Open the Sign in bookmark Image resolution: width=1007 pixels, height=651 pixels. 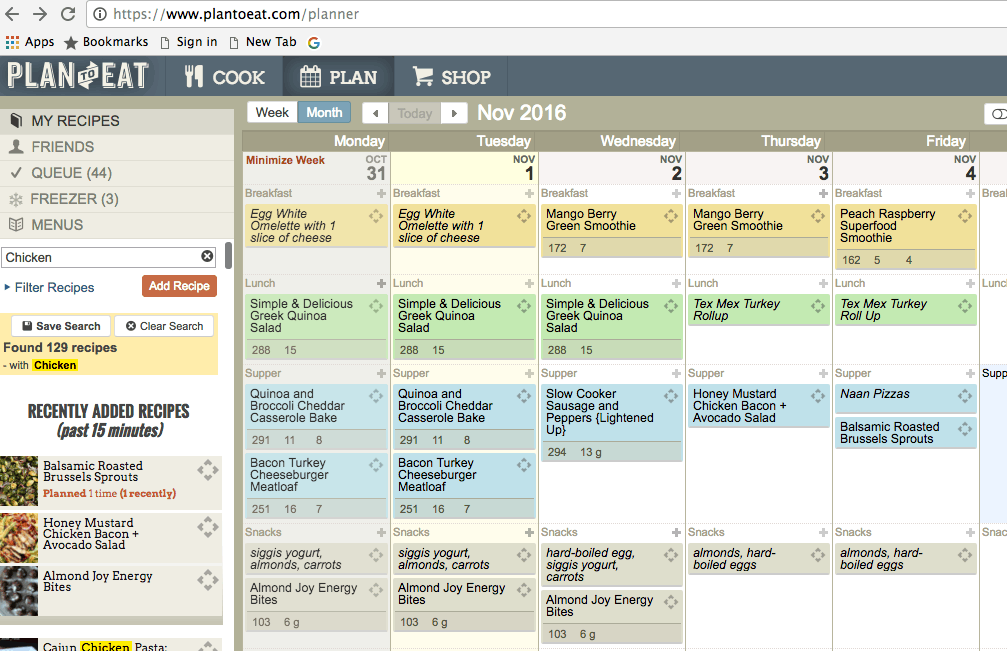pyautogui.click(x=189, y=42)
